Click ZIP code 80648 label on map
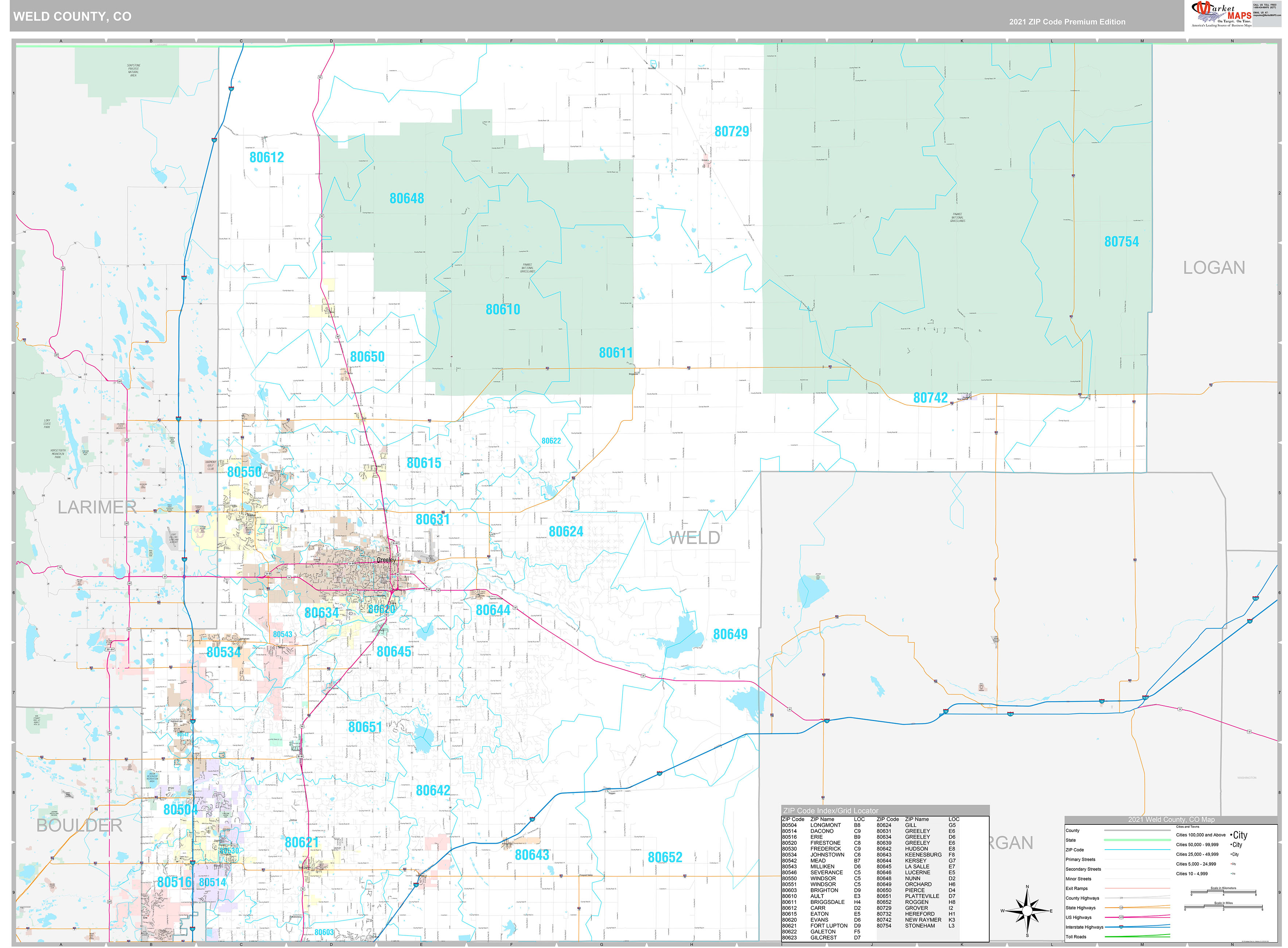1288x948 pixels. (x=407, y=199)
